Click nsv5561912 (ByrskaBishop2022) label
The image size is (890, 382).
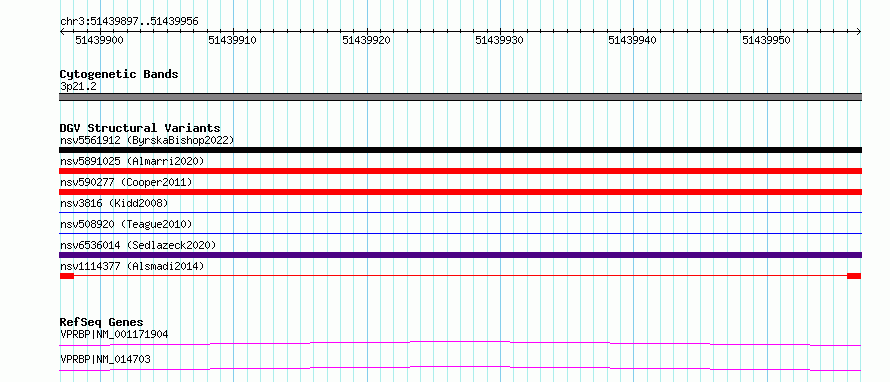(x=146, y=140)
